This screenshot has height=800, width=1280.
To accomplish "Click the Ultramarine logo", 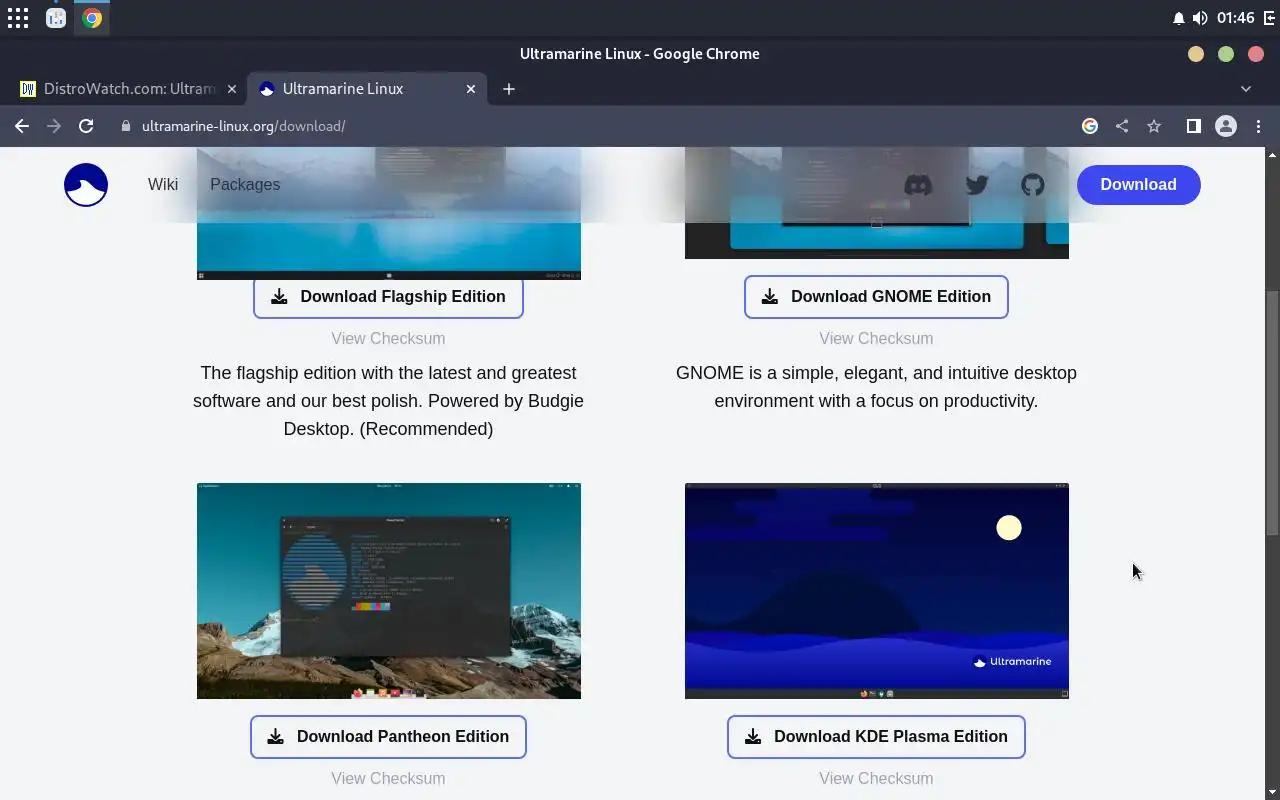I will [86, 185].
